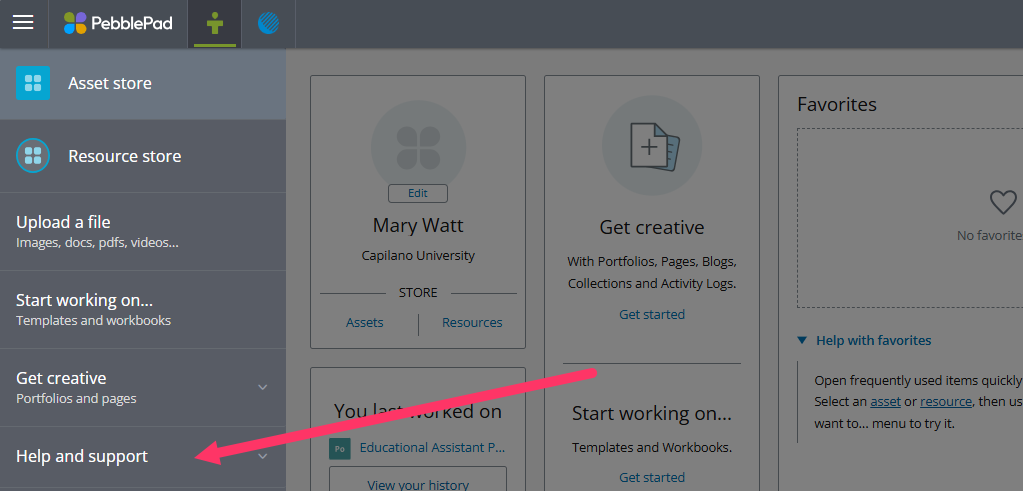Open the Resources store link
This screenshot has height=491, width=1023.
point(472,322)
